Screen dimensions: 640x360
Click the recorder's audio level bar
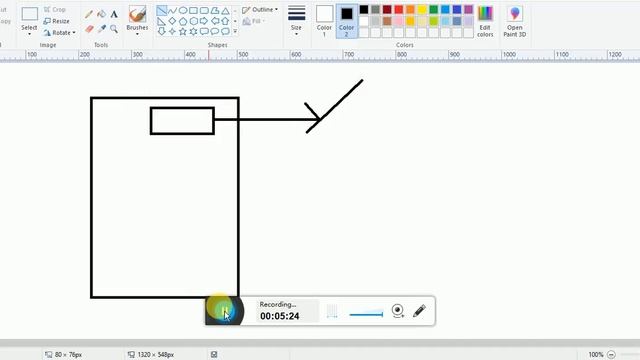366,314
